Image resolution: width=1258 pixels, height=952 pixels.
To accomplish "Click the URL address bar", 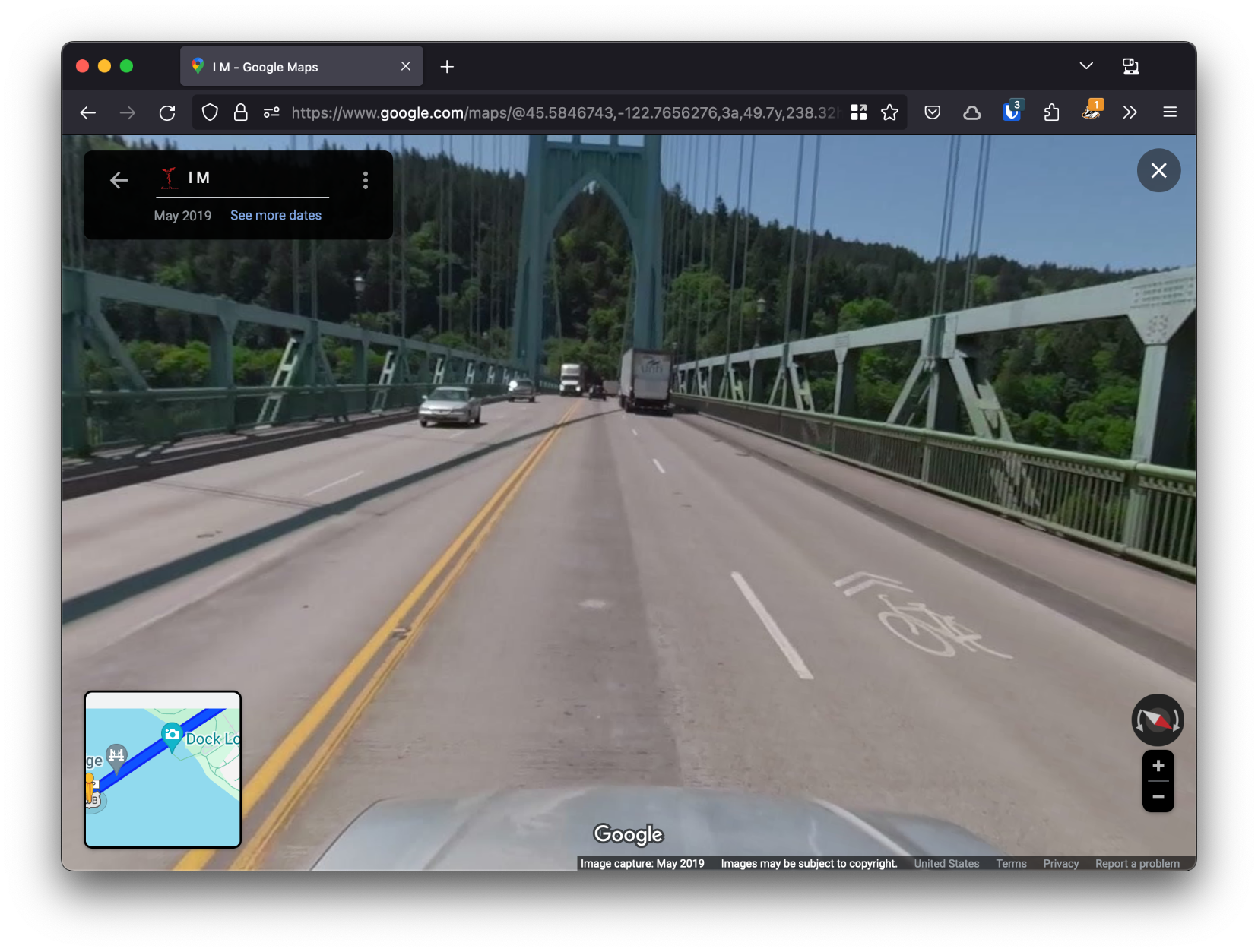I will coord(562,113).
